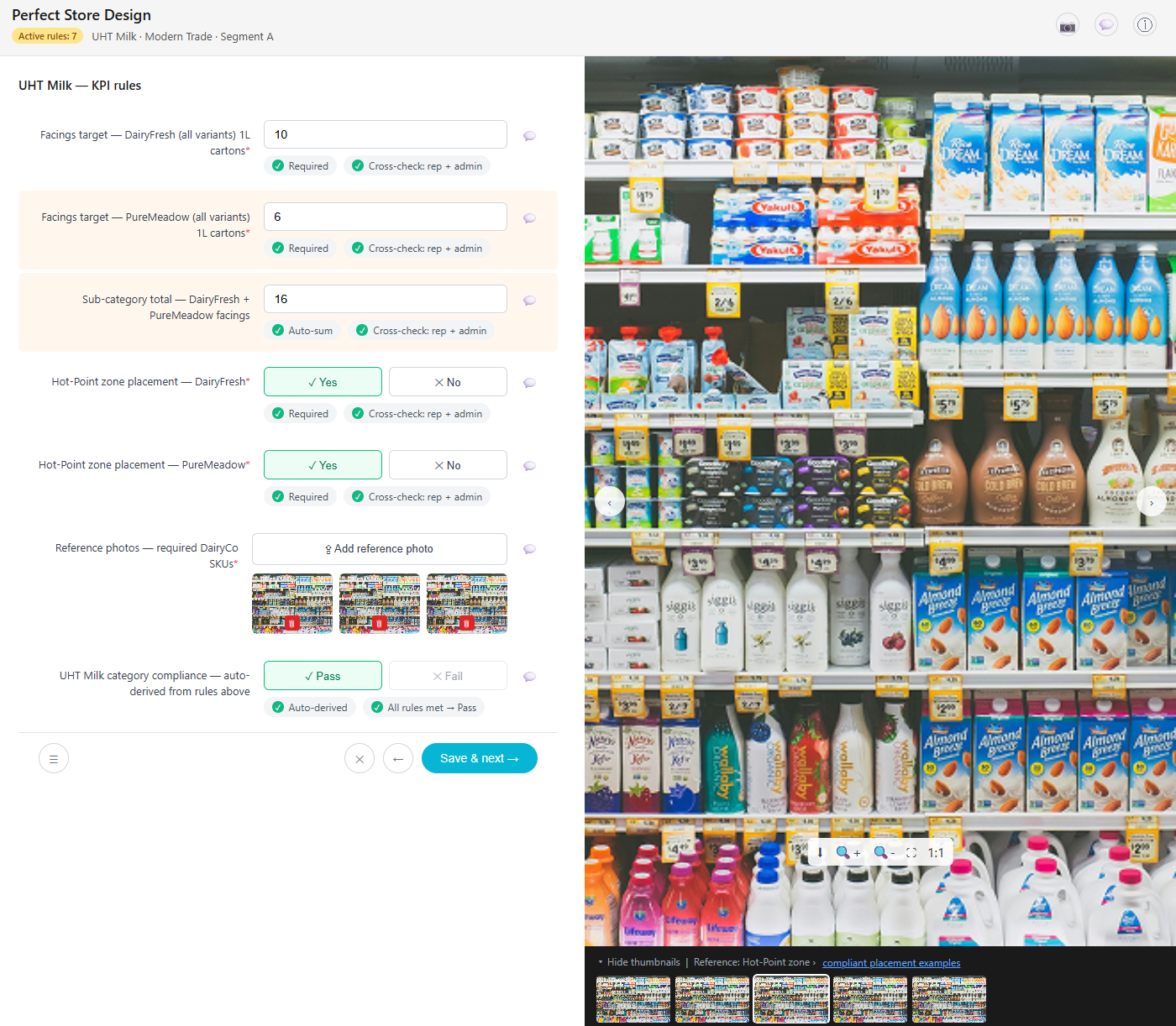Click the Auto-sum chip
Viewport: 1176px width, 1026px height.
tap(302, 331)
